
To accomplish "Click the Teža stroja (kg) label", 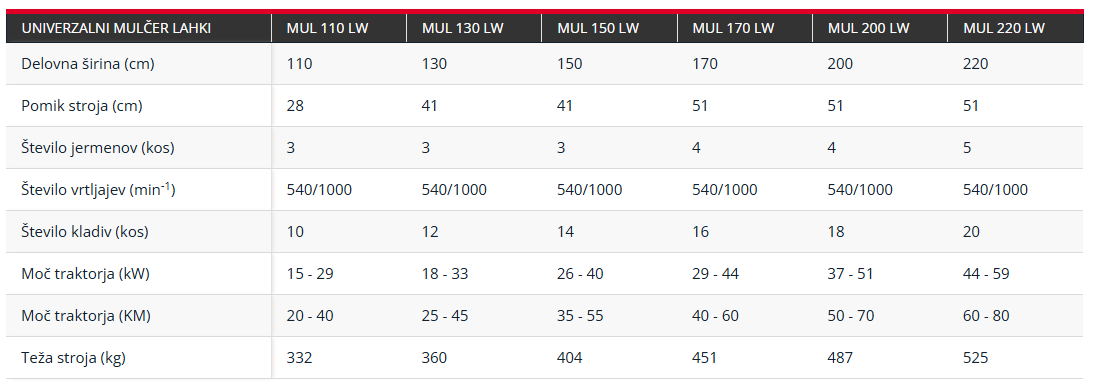I will (74, 357).
